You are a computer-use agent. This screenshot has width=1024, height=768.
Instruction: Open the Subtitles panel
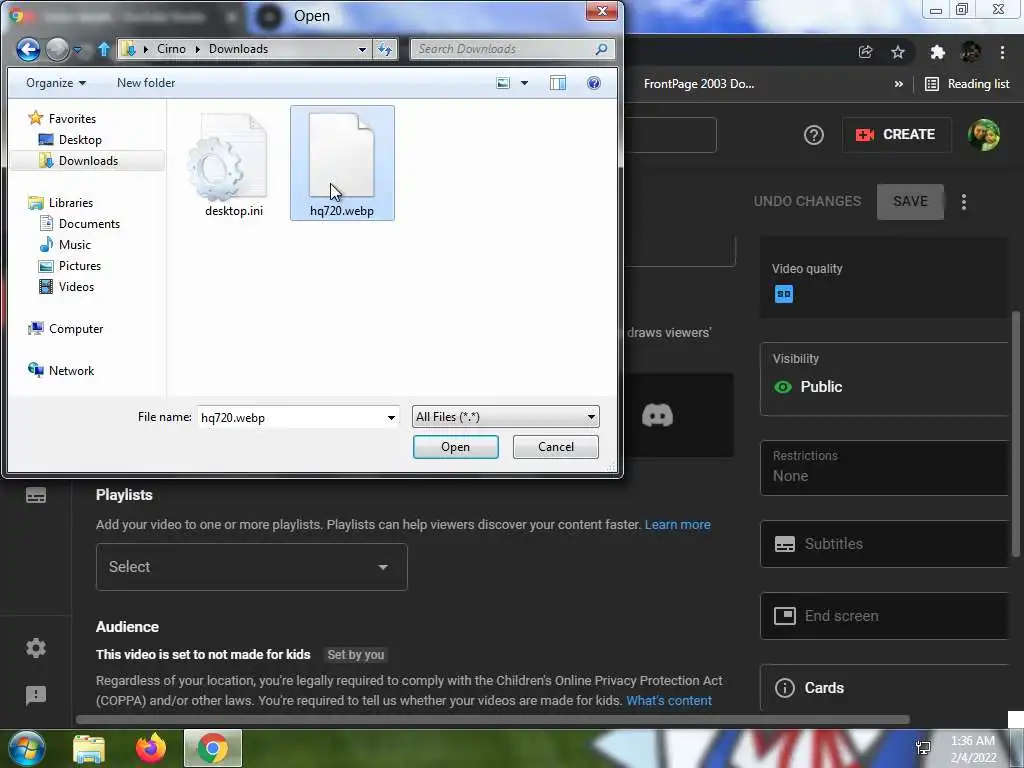pos(884,544)
